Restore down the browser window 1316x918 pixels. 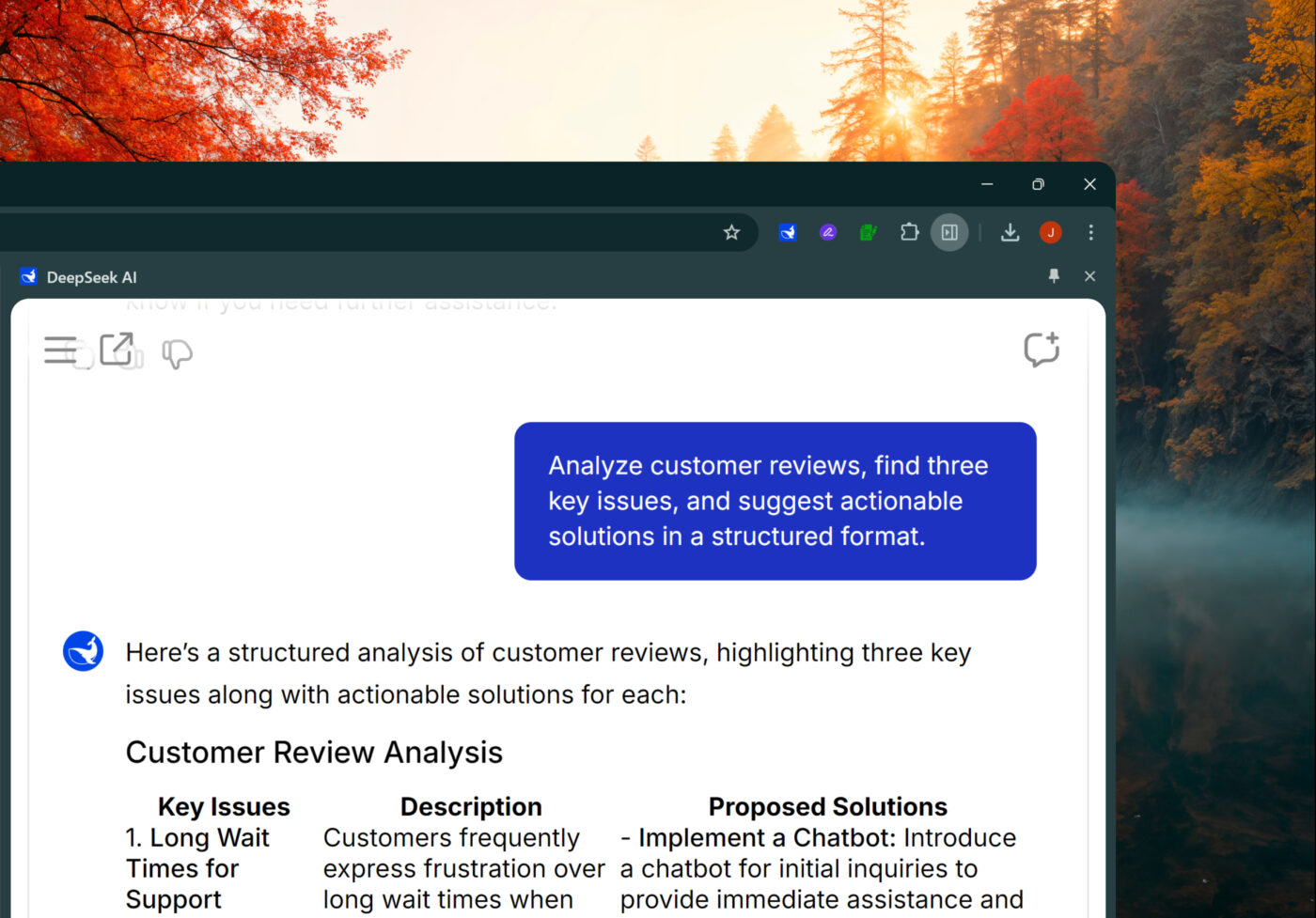coord(1038,184)
